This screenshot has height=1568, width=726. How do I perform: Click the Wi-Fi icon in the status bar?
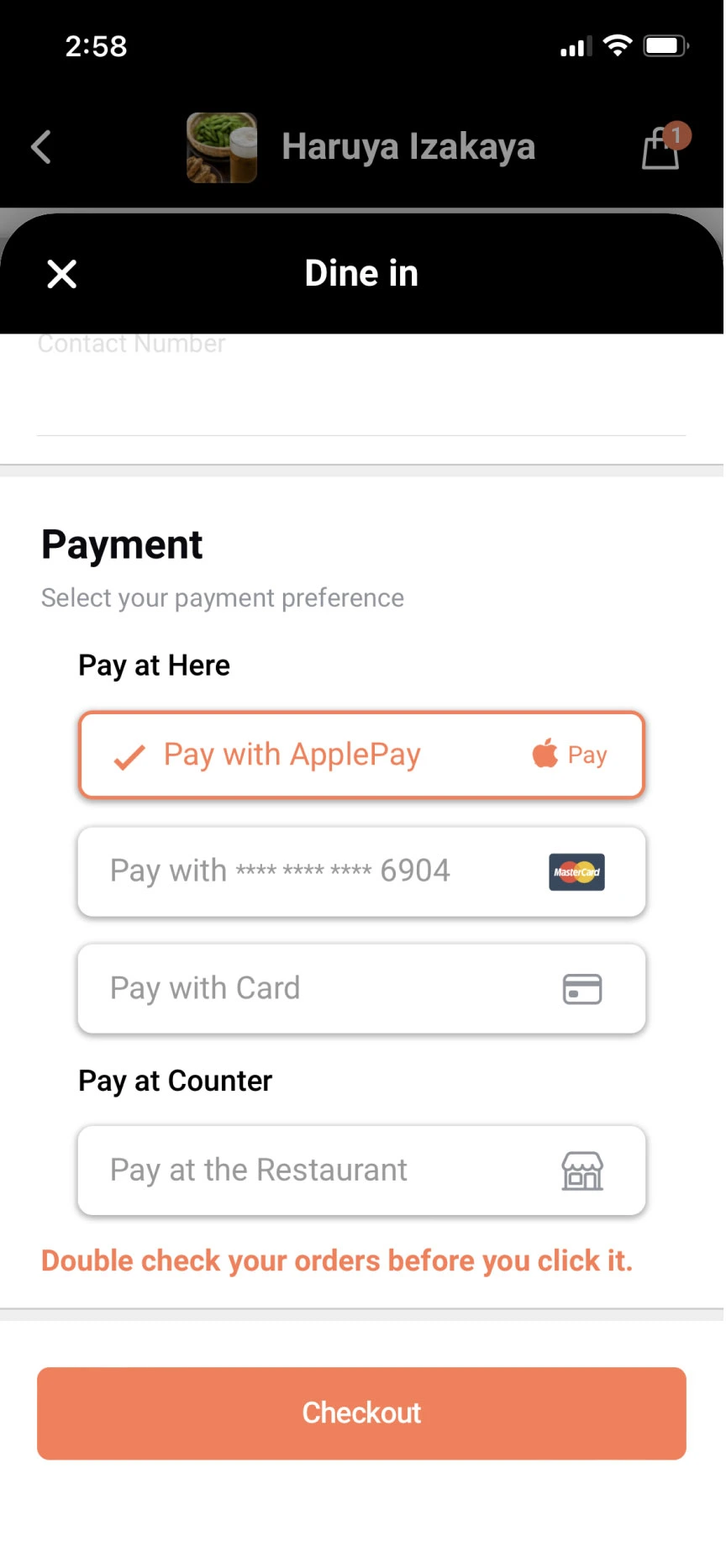point(618,46)
